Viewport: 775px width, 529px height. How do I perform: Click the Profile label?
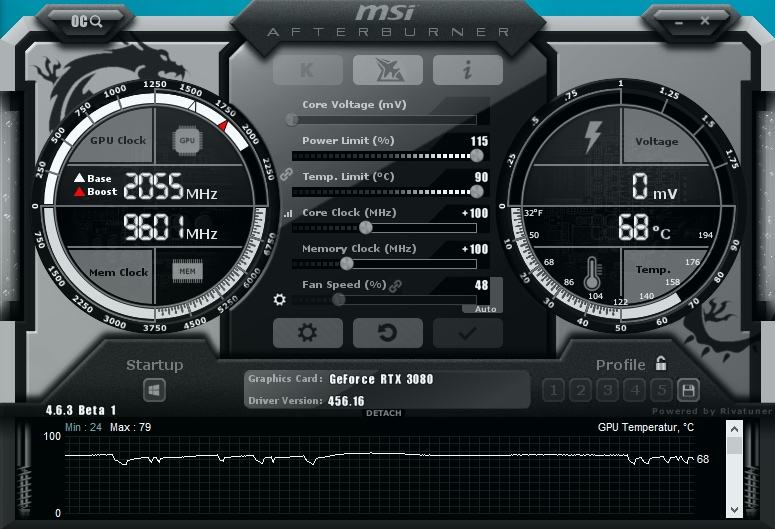point(620,365)
